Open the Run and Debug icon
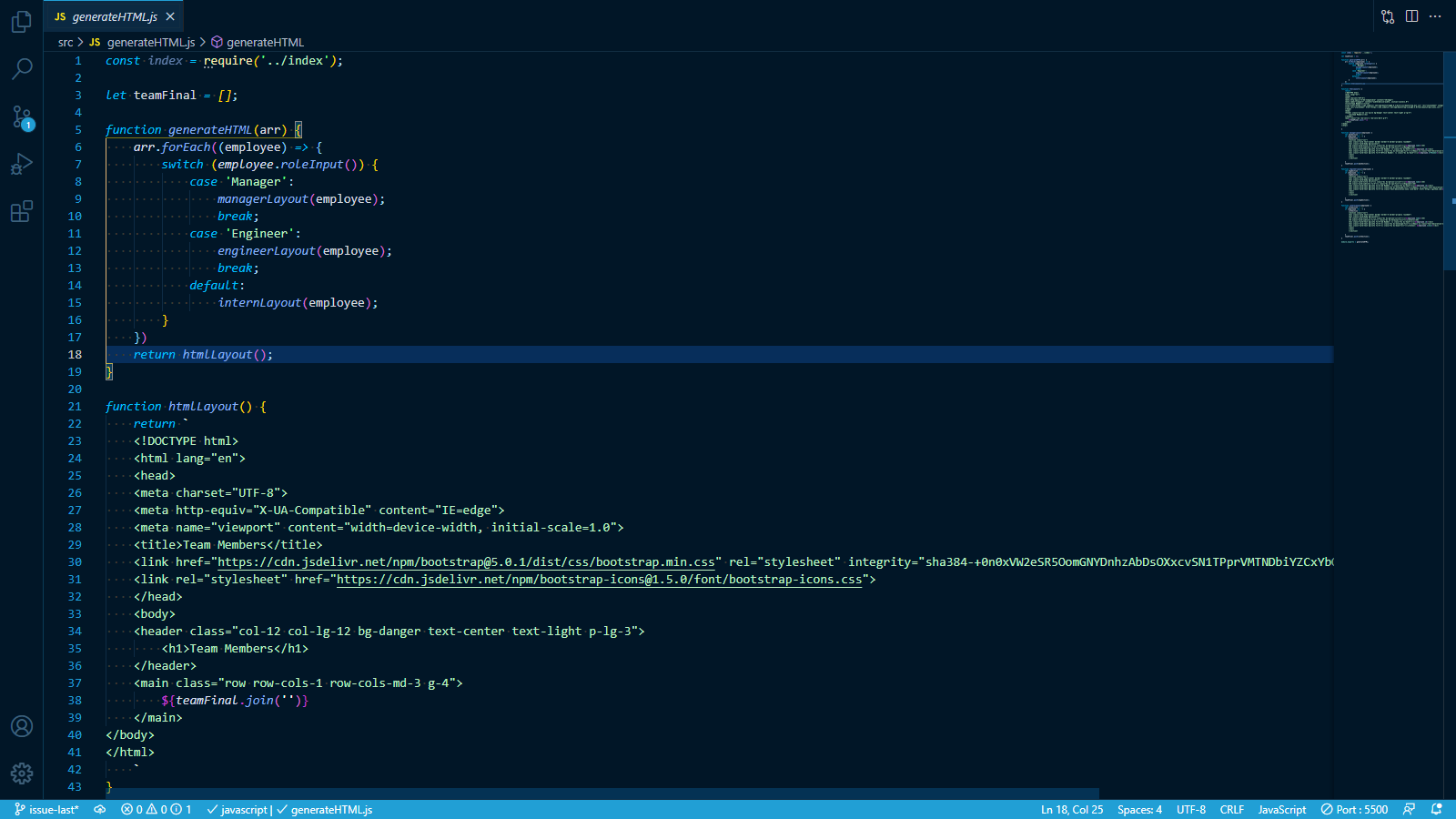 (x=22, y=164)
